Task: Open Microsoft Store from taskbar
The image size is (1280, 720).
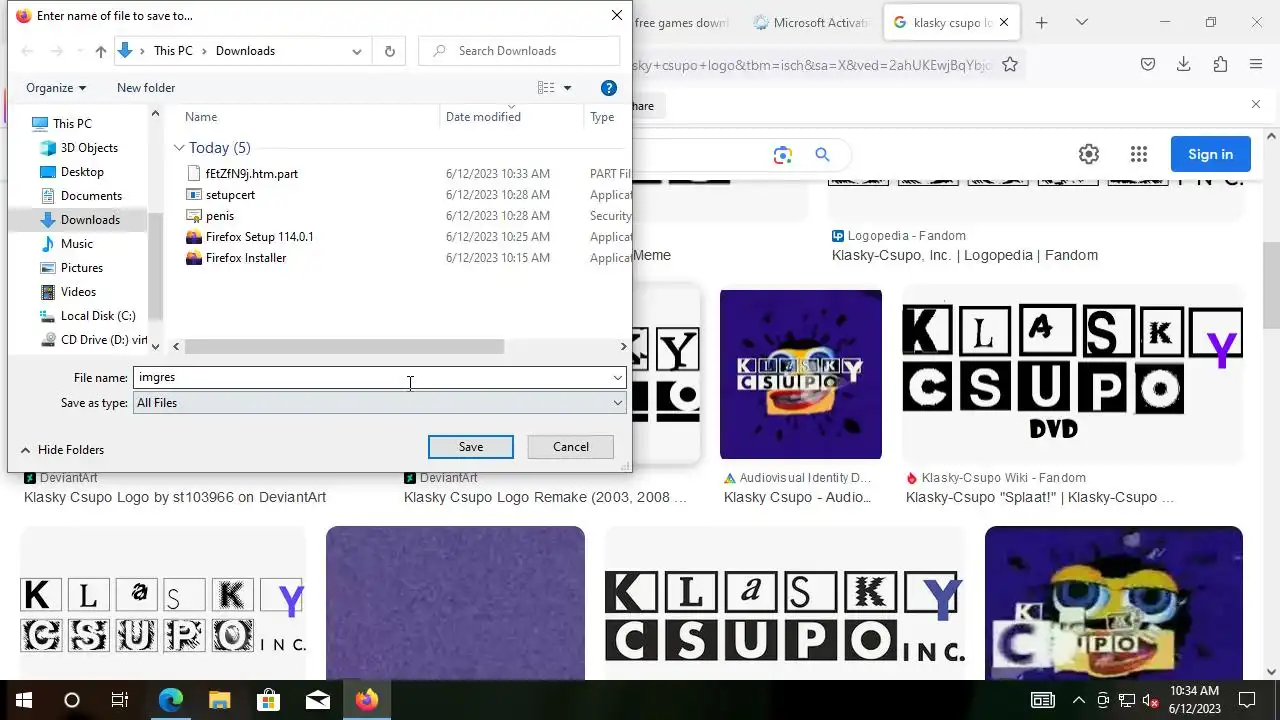Action: click(269, 700)
